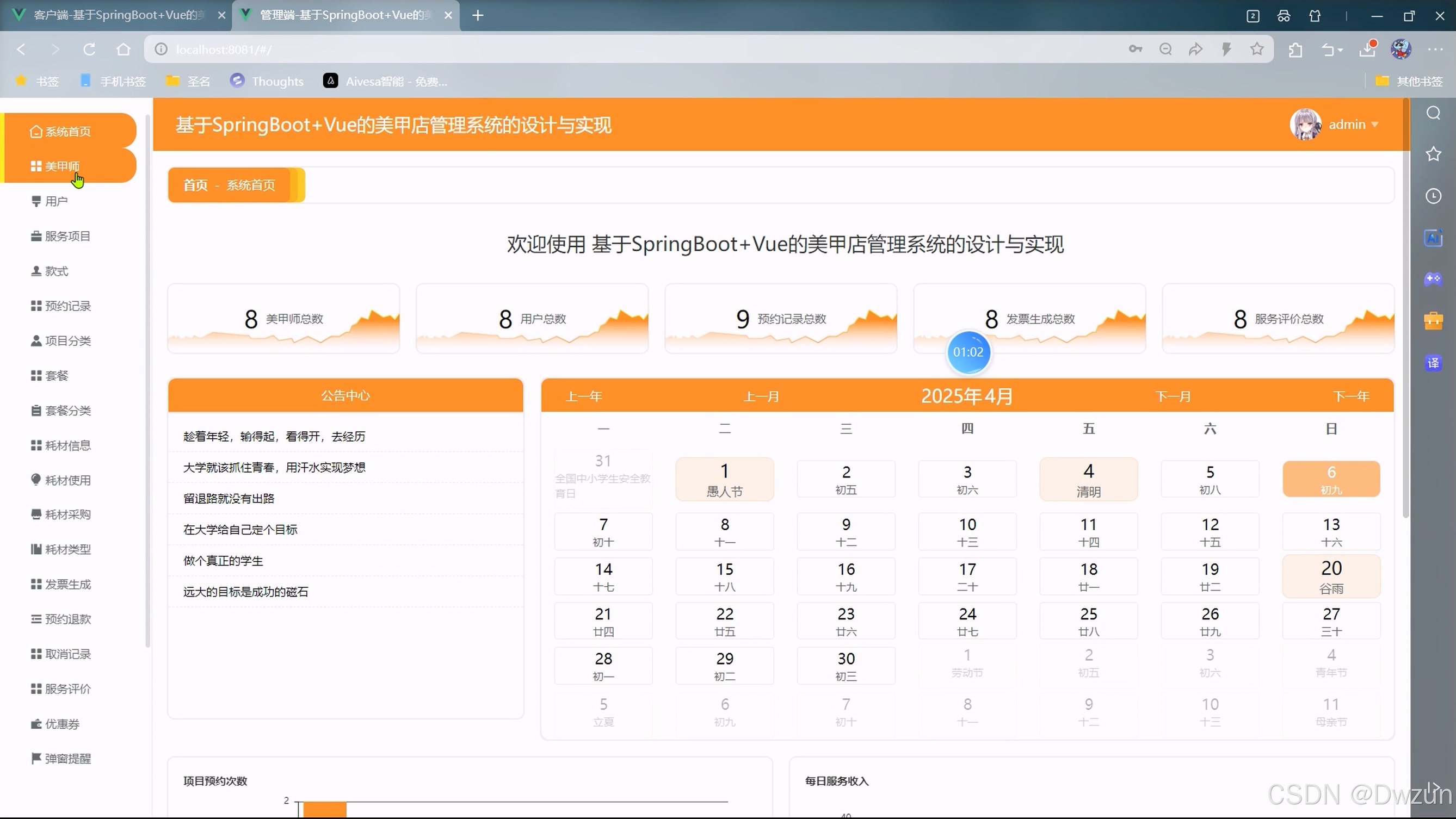
Task: Open the browser extensions puzzle icon
Action: pyautogui.click(x=1295, y=50)
